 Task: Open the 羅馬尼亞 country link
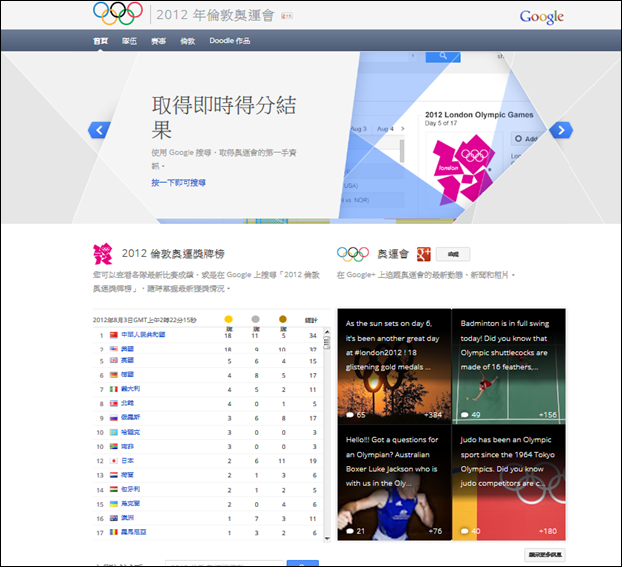[134, 532]
